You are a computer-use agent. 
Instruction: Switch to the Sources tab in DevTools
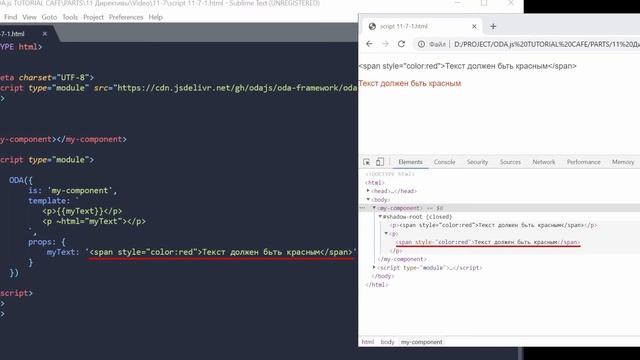[510, 162]
